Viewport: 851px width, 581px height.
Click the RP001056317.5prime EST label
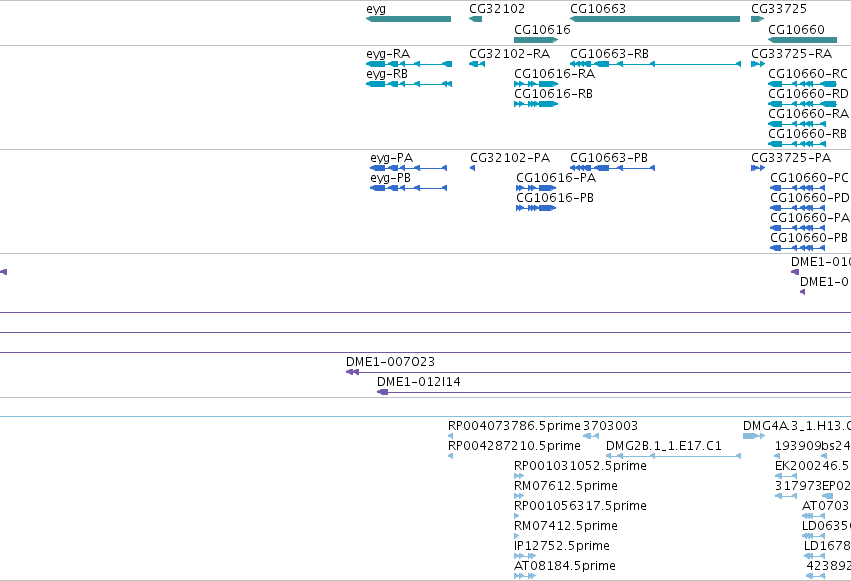tap(580, 506)
